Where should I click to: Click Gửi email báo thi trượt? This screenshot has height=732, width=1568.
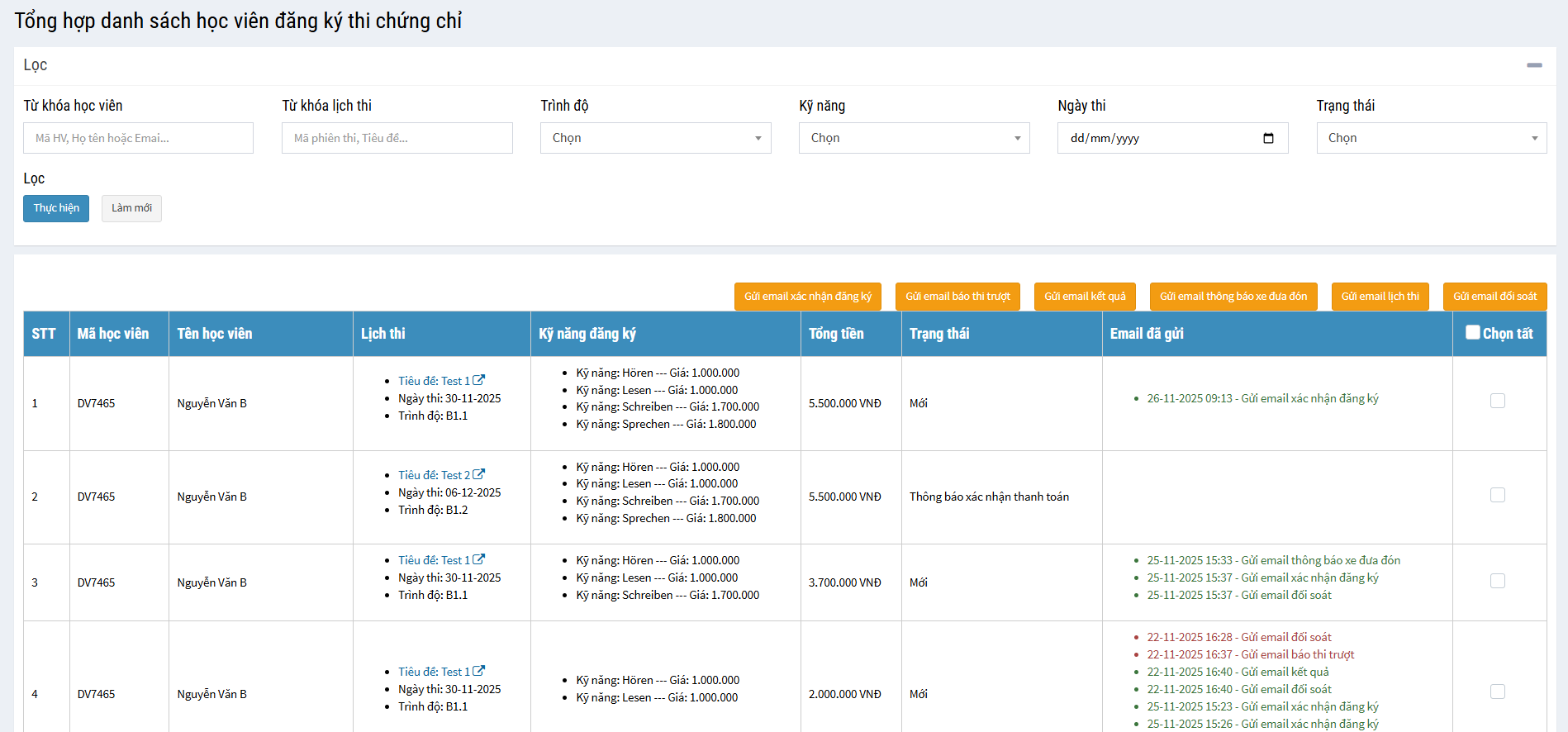[957, 297]
